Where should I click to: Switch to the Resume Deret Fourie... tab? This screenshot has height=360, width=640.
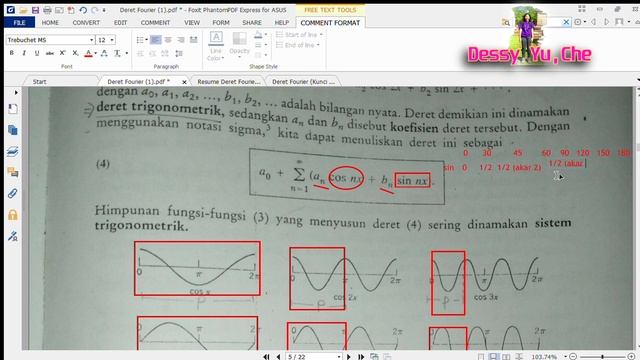tap(229, 82)
